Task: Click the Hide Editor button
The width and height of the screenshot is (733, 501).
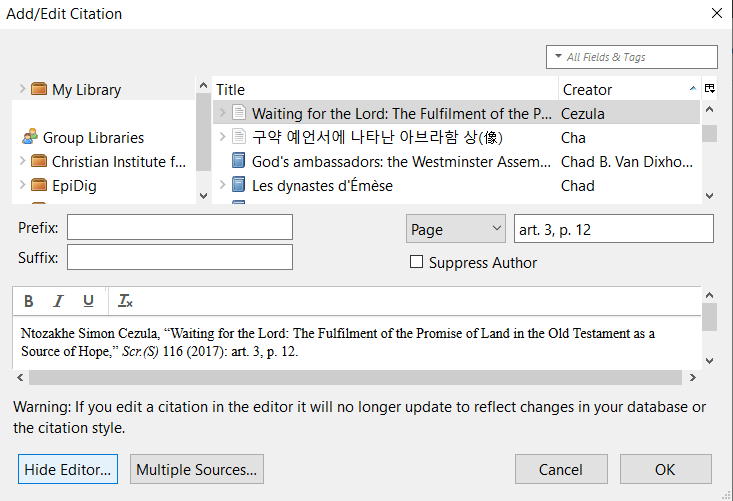Action: click(x=68, y=469)
